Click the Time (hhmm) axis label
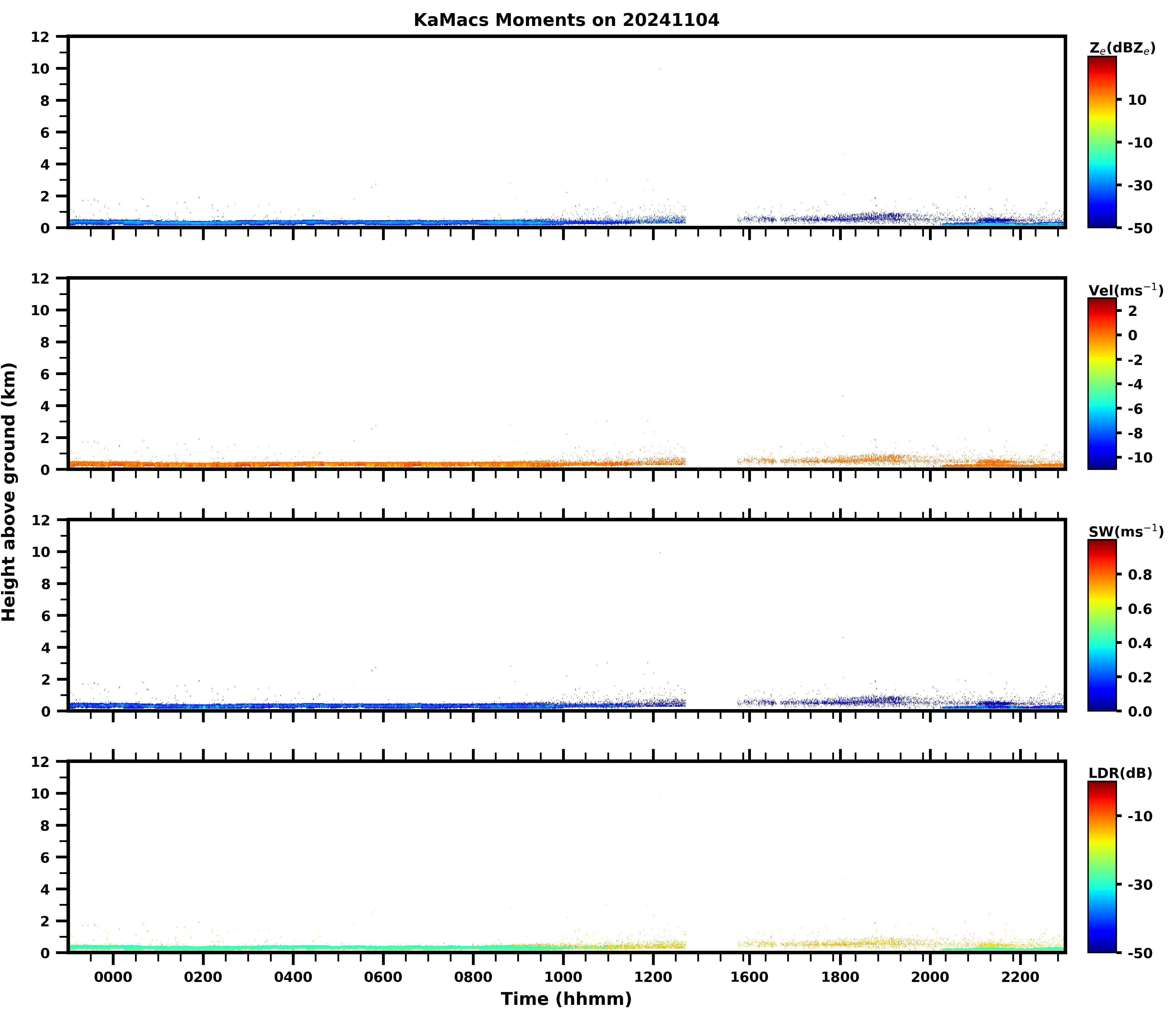 pyautogui.click(x=566, y=999)
